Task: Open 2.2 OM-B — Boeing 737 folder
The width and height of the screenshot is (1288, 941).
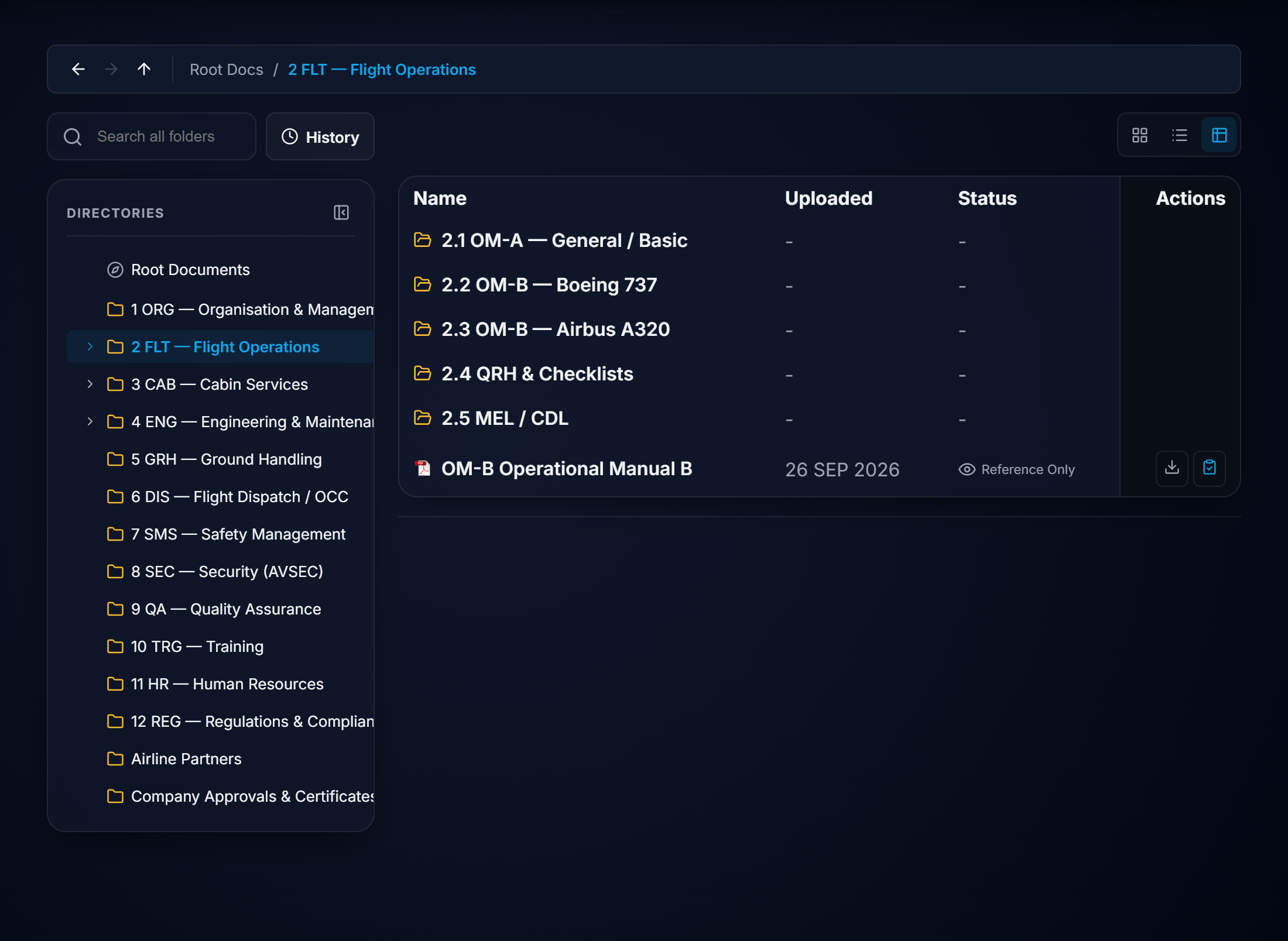Action: point(549,285)
